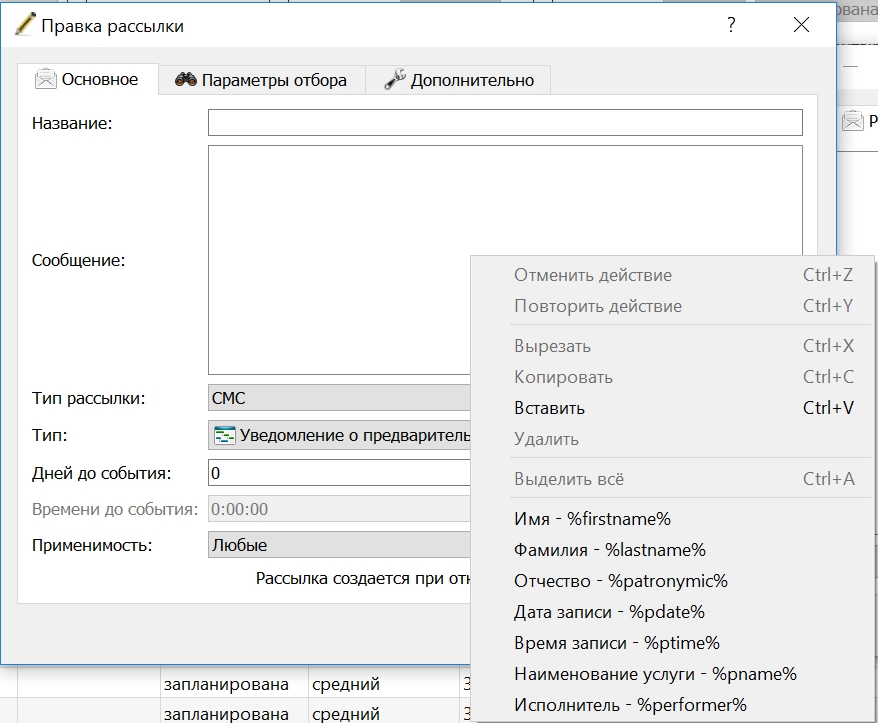Image resolution: width=878 pixels, height=723 pixels.
Task: Click the binoculars icon on Параметры отбора
Action: pyautogui.click(x=185, y=80)
